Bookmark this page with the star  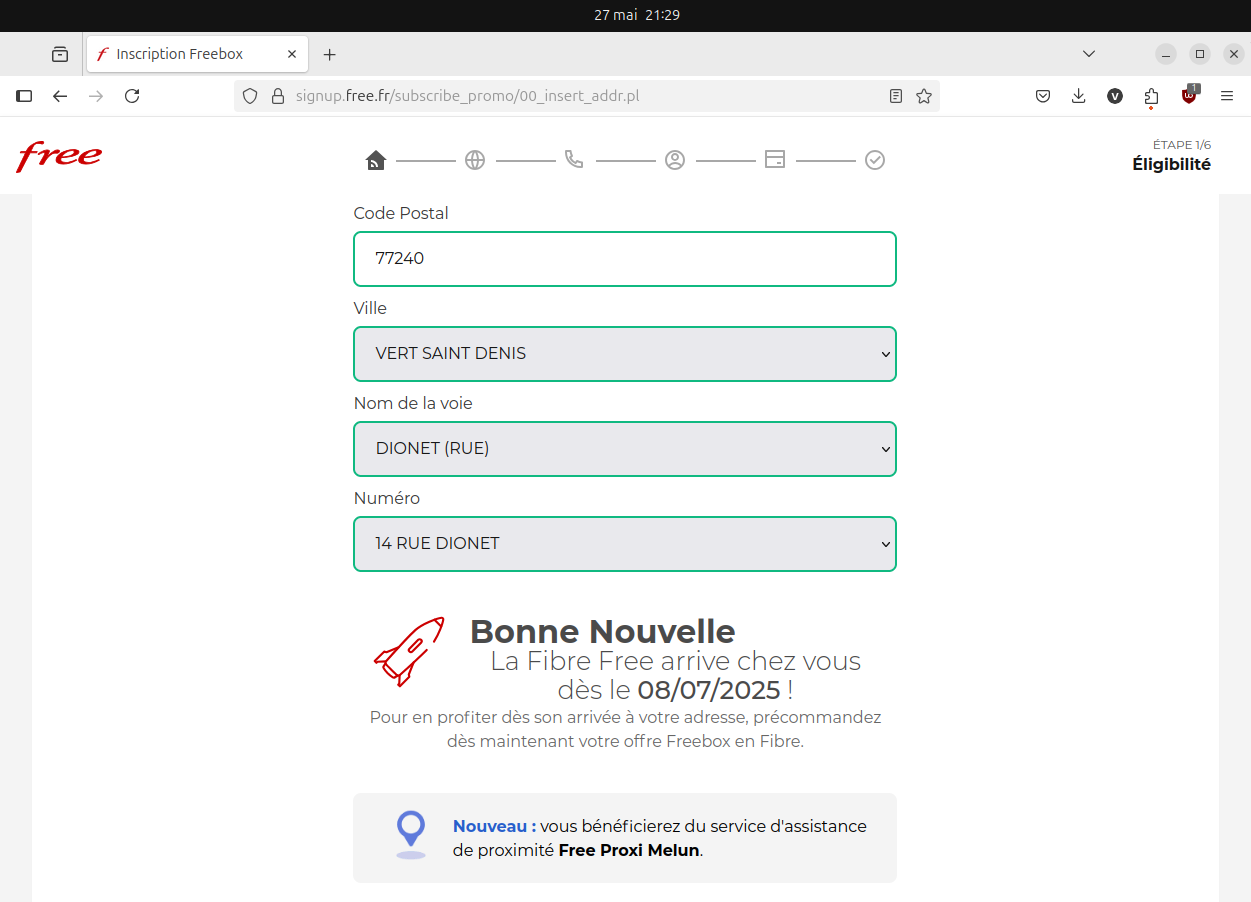pos(924,96)
